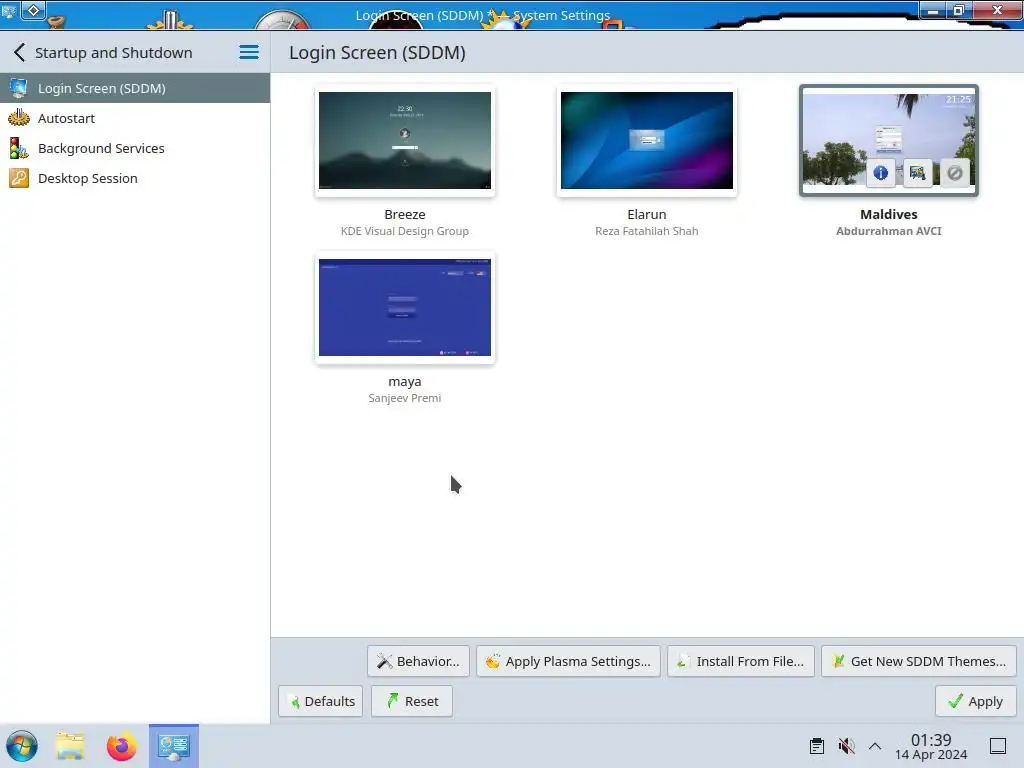Click the 'Sanjeev Premi' author text
1024x768 pixels.
click(405, 398)
